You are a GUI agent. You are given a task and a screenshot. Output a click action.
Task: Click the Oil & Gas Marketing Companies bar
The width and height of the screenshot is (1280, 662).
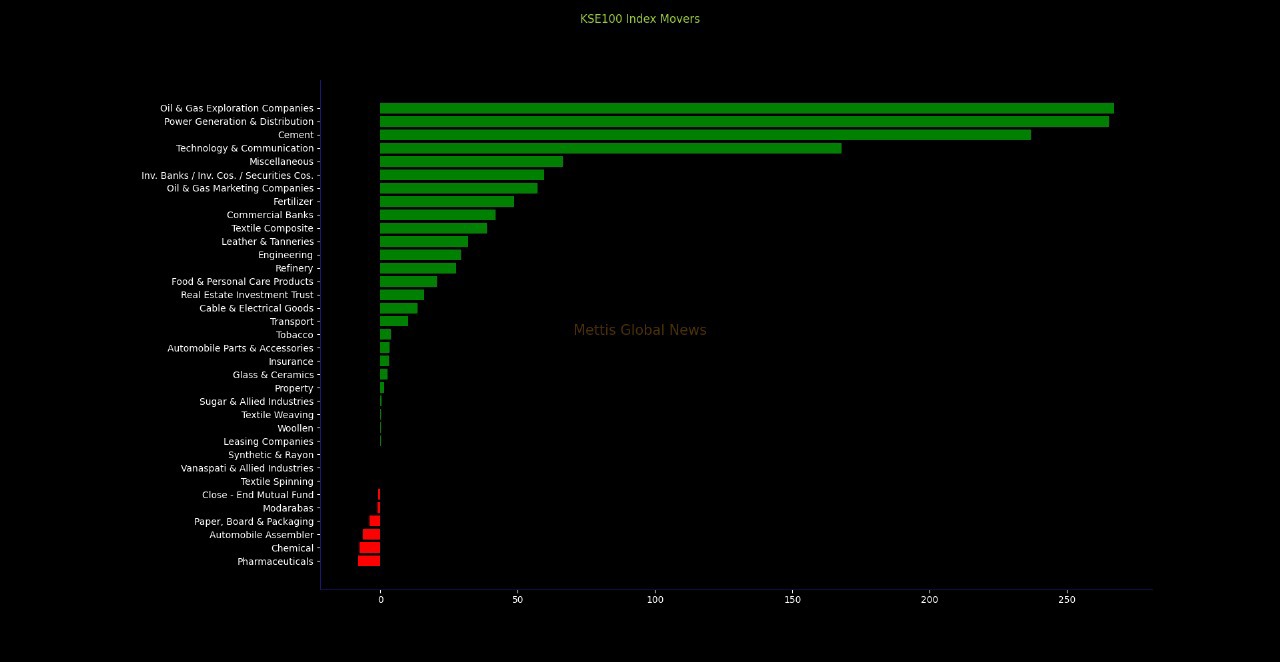[x=458, y=188]
